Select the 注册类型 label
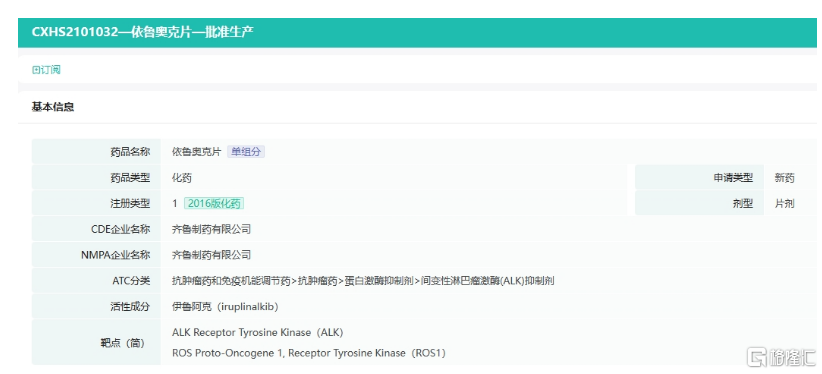The height and width of the screenshot is (374, 822). click(131, 204)
